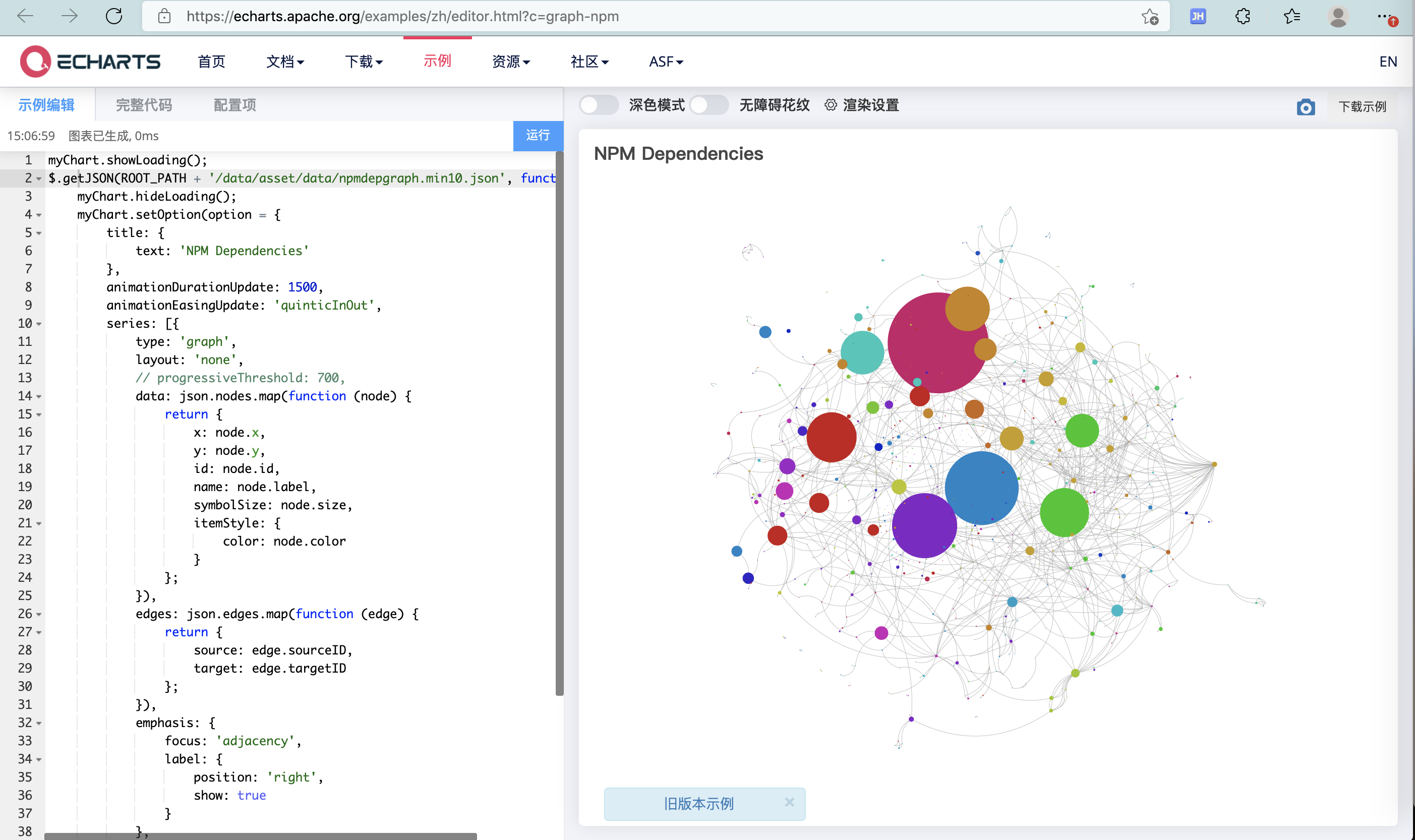Click the 运行 run button
The image size is (1415, 840).
(x=538, y=135)
